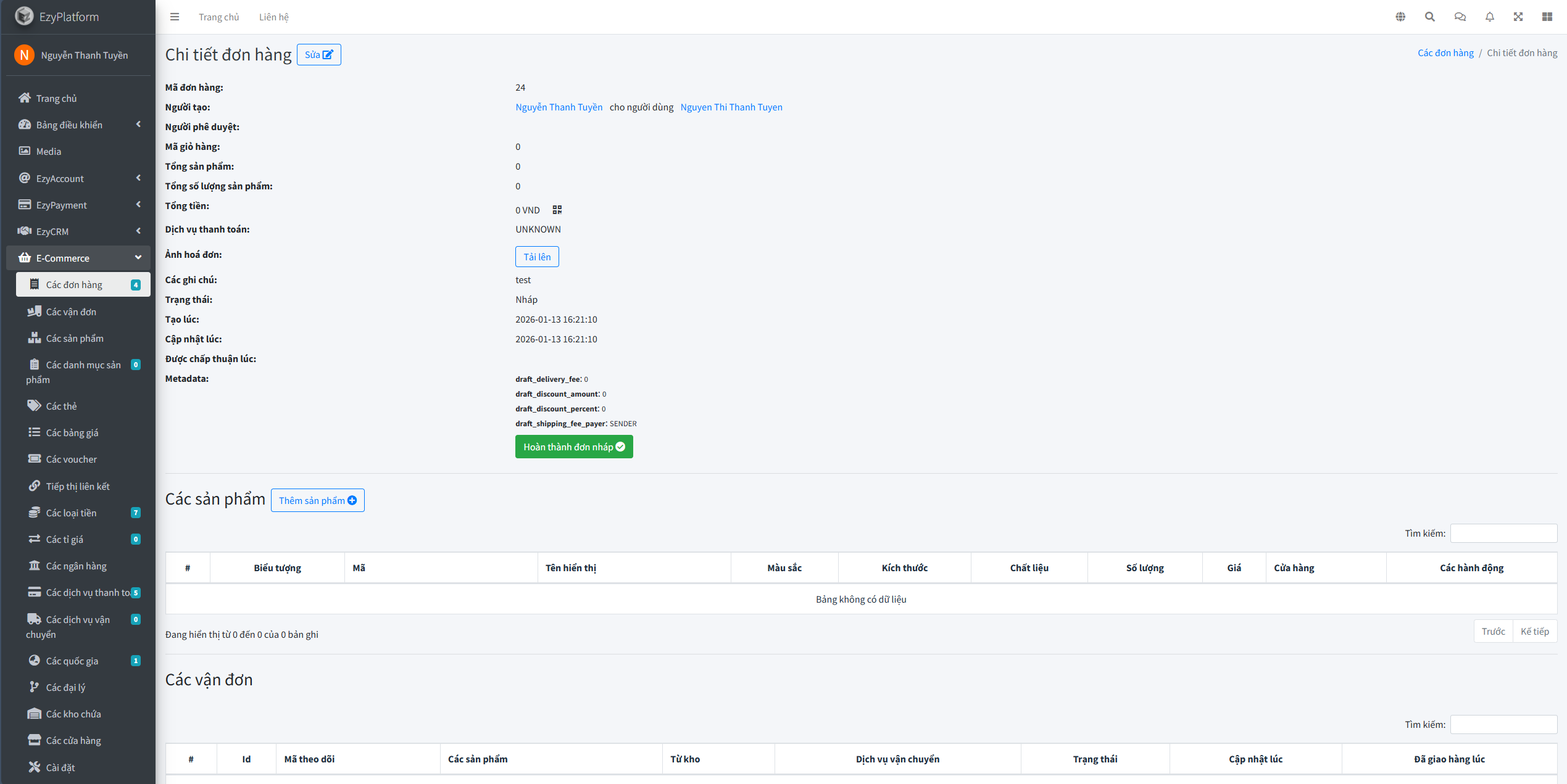This screenshot has width=1567, height=784.
Task: Click the Hoàn thành đơn nháp button
Action: [x=573, y=447]
